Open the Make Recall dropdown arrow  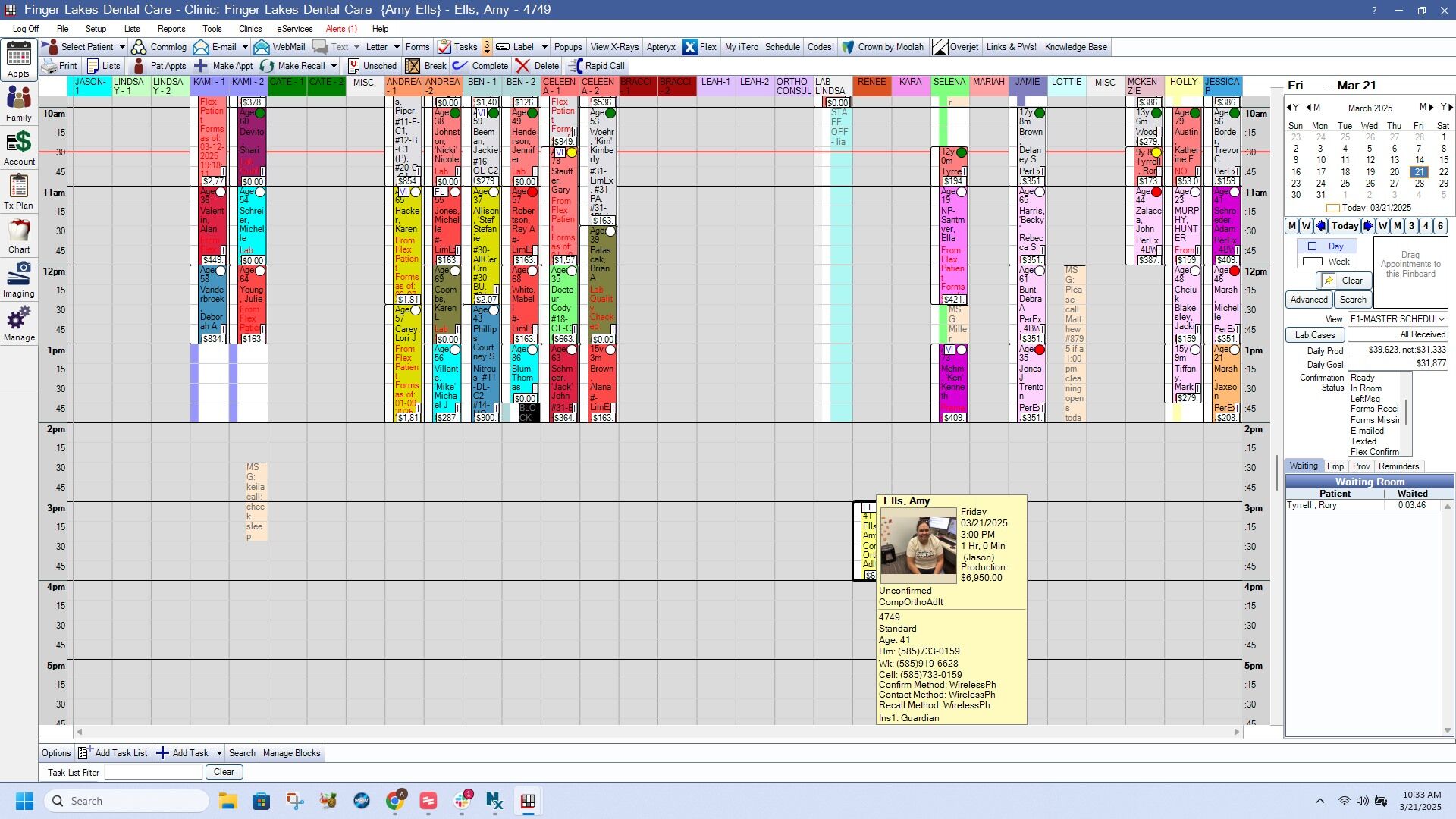334,66
